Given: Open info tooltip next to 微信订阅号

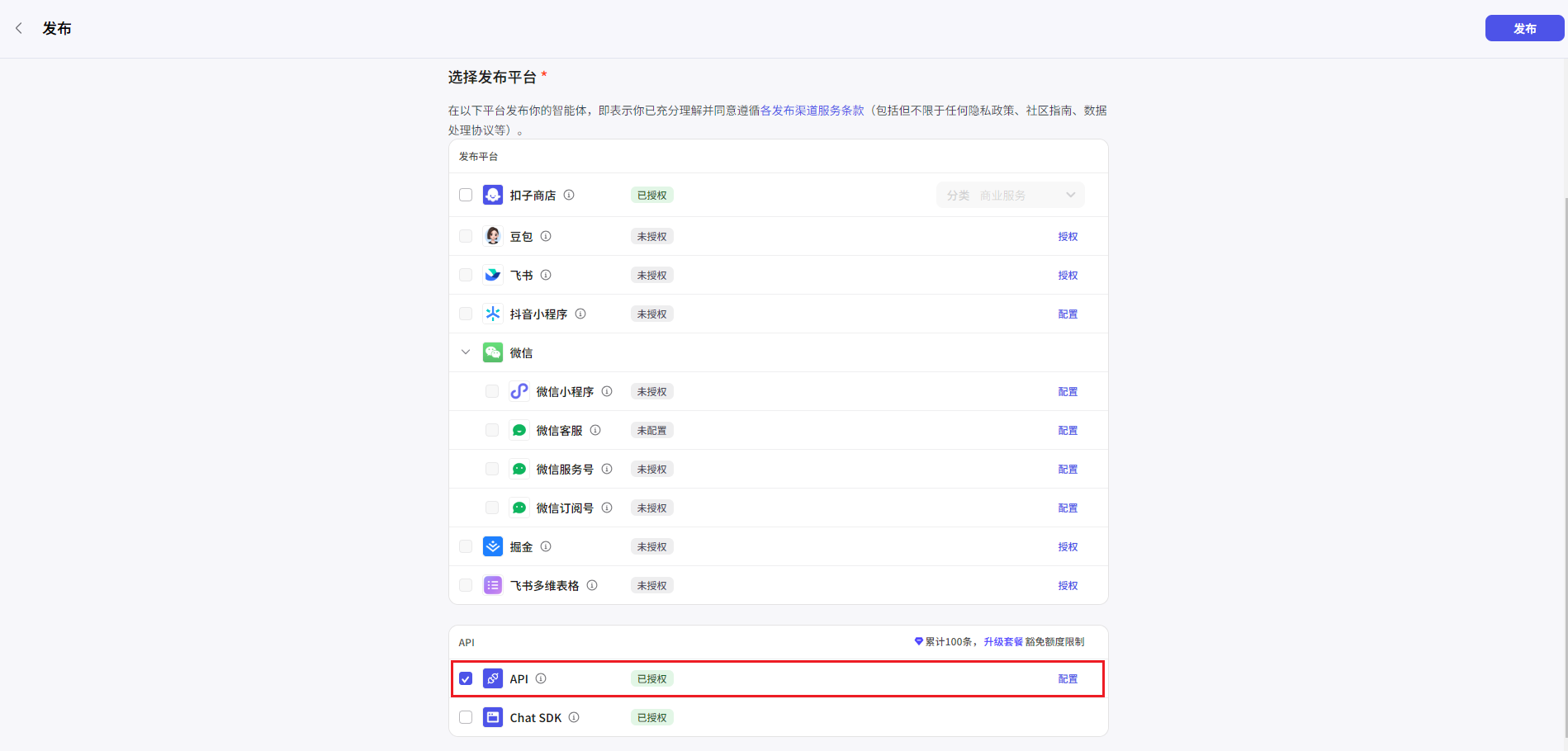Looking at the screenshot, I should tap(607, 508).
